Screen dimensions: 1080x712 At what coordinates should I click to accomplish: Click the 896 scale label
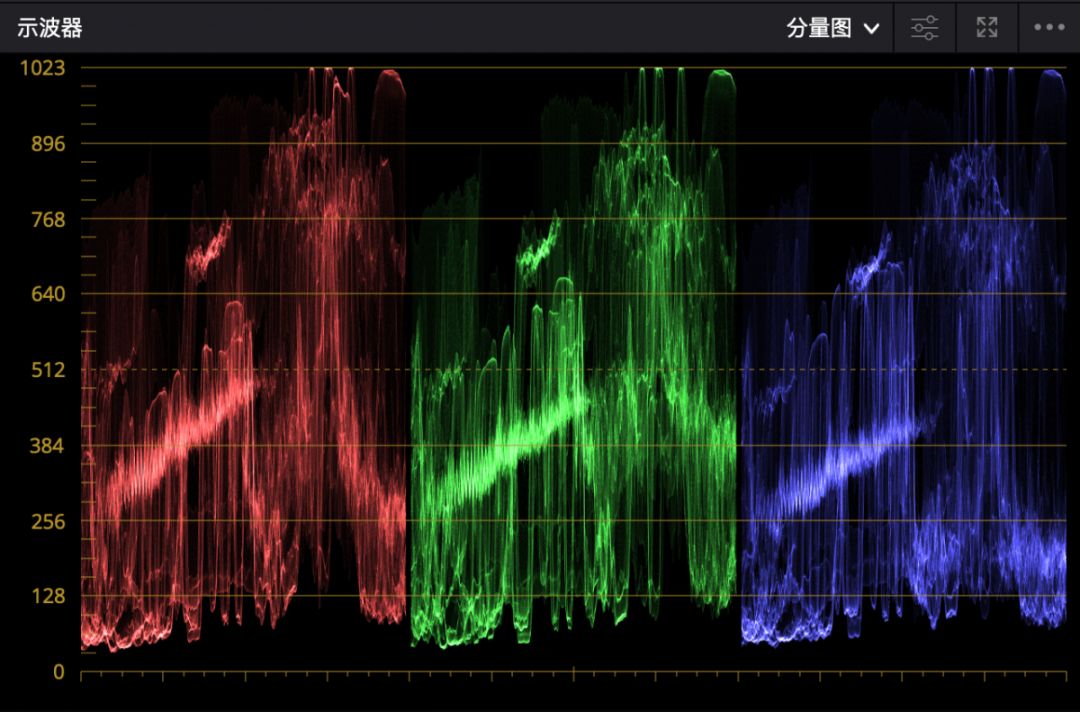tap(48, 144)
